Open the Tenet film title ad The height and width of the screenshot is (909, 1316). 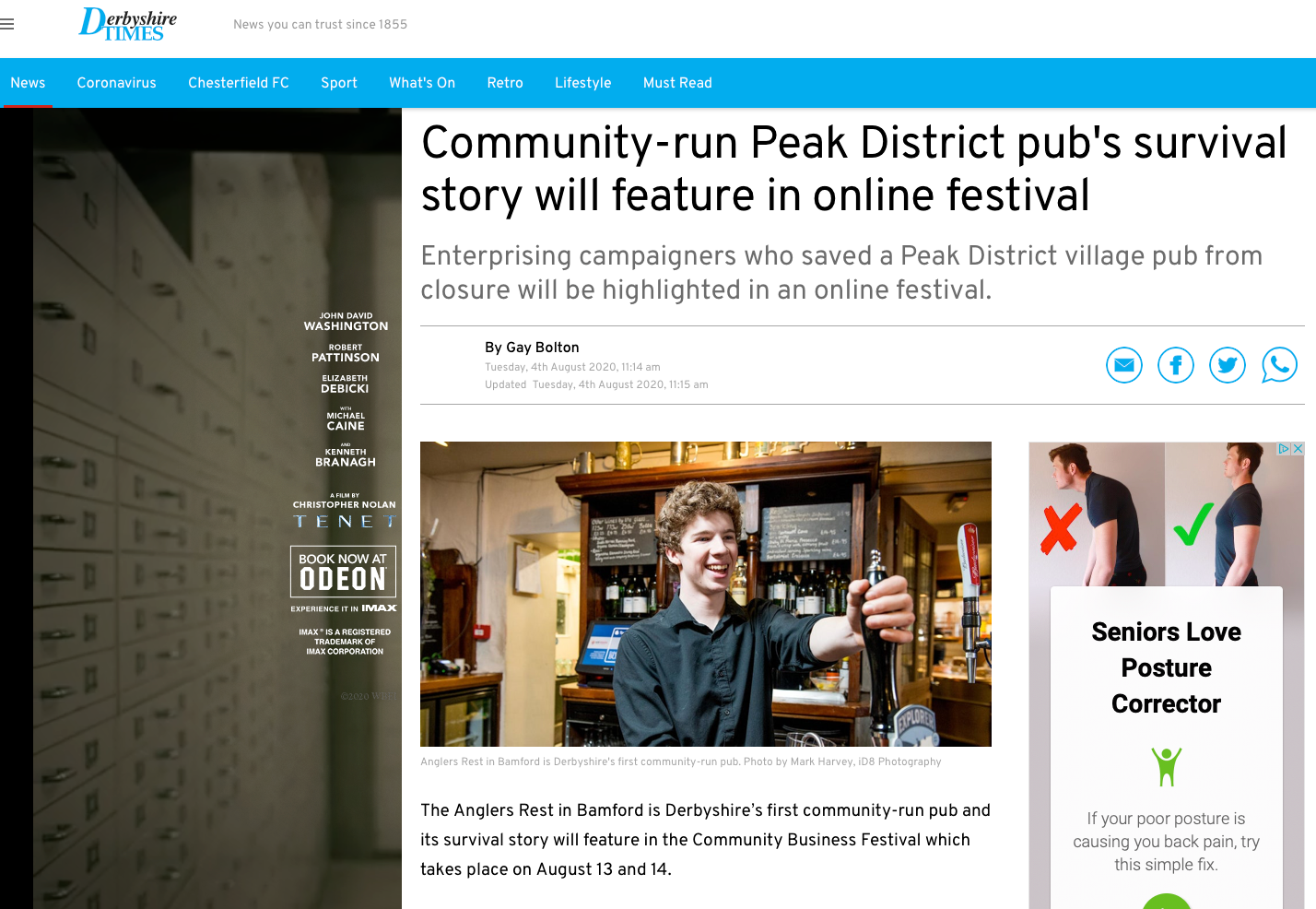pyautogui.click(x=345, y=522)
